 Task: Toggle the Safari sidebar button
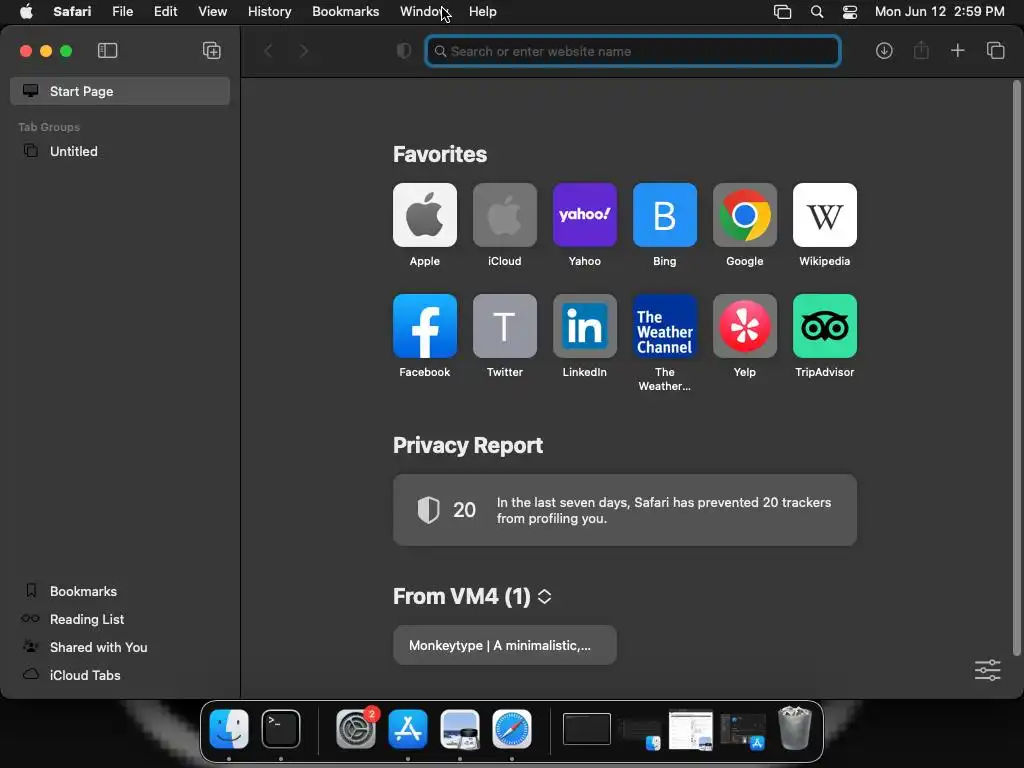(107, 51)
